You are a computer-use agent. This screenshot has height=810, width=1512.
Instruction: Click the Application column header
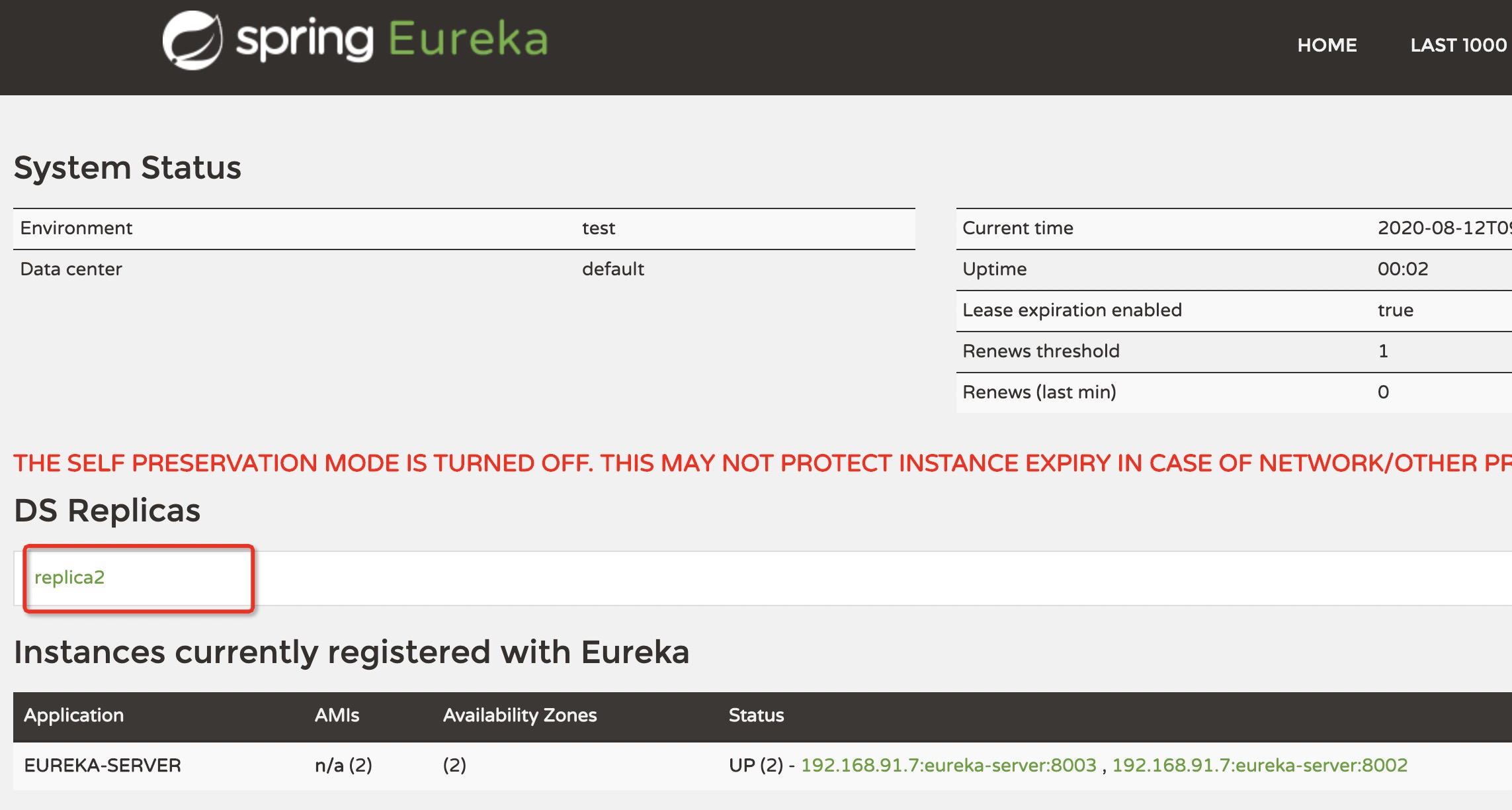pos(74,715)
